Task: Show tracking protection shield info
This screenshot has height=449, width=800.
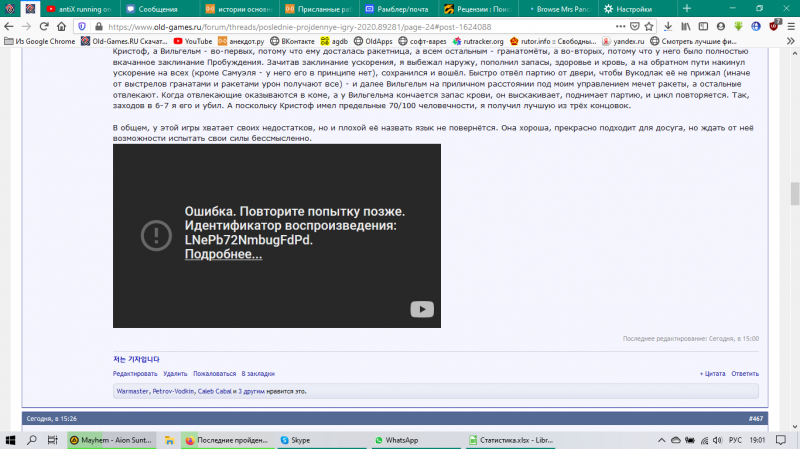Action: pos(82,27)
